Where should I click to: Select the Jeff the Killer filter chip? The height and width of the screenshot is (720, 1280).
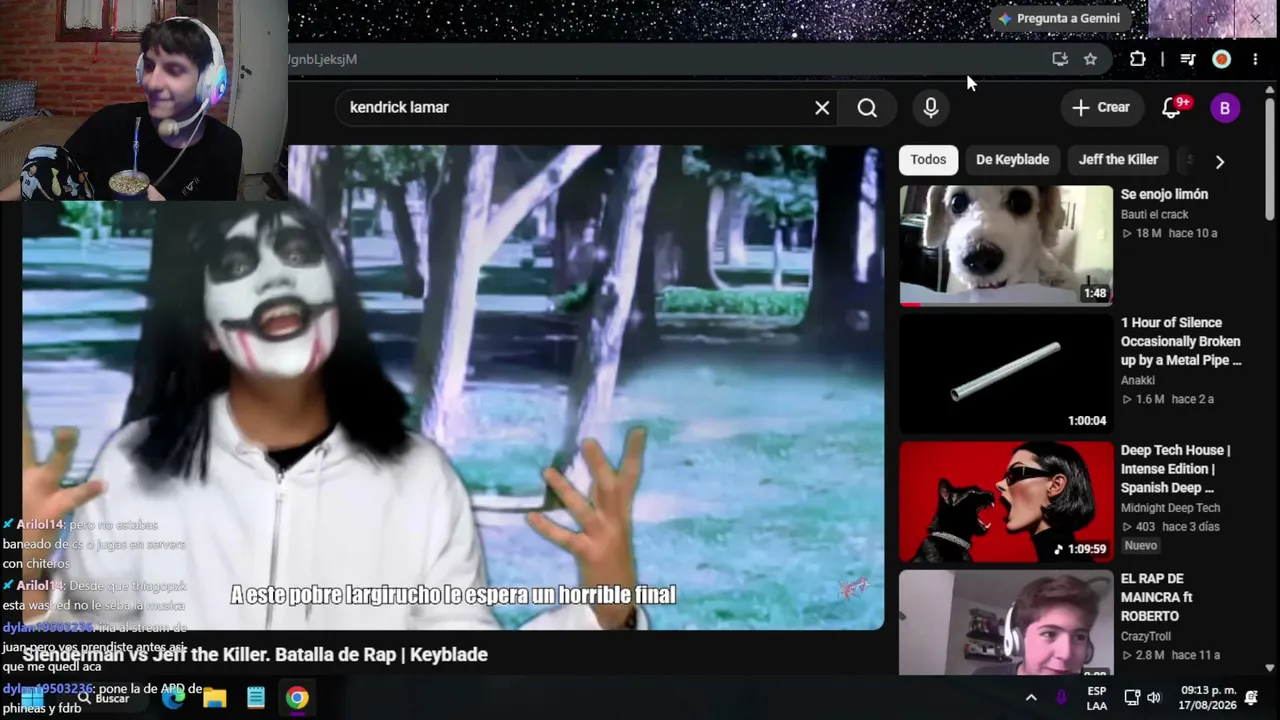point(1118,160)
